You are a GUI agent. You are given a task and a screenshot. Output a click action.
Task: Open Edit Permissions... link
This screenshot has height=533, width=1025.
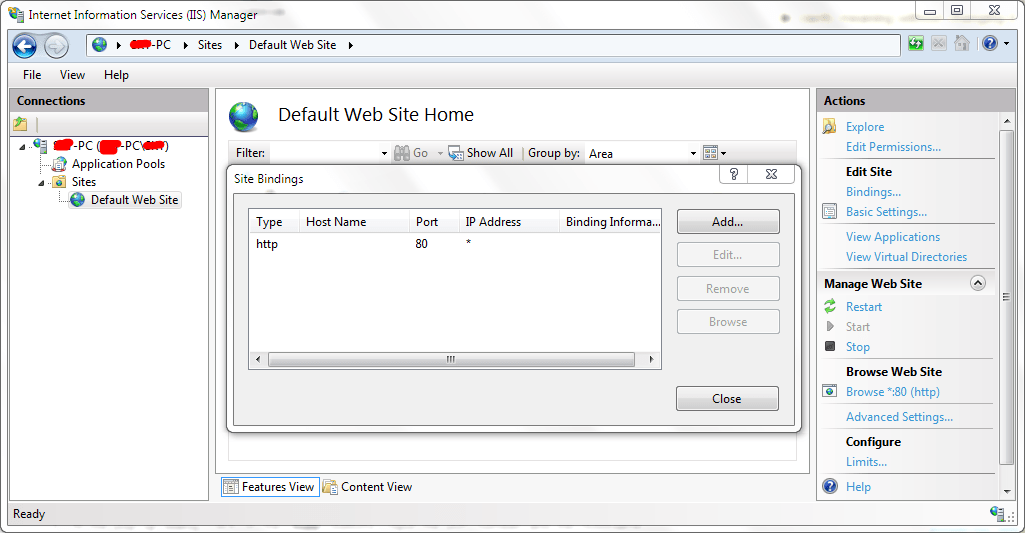[x=893, y=146]
